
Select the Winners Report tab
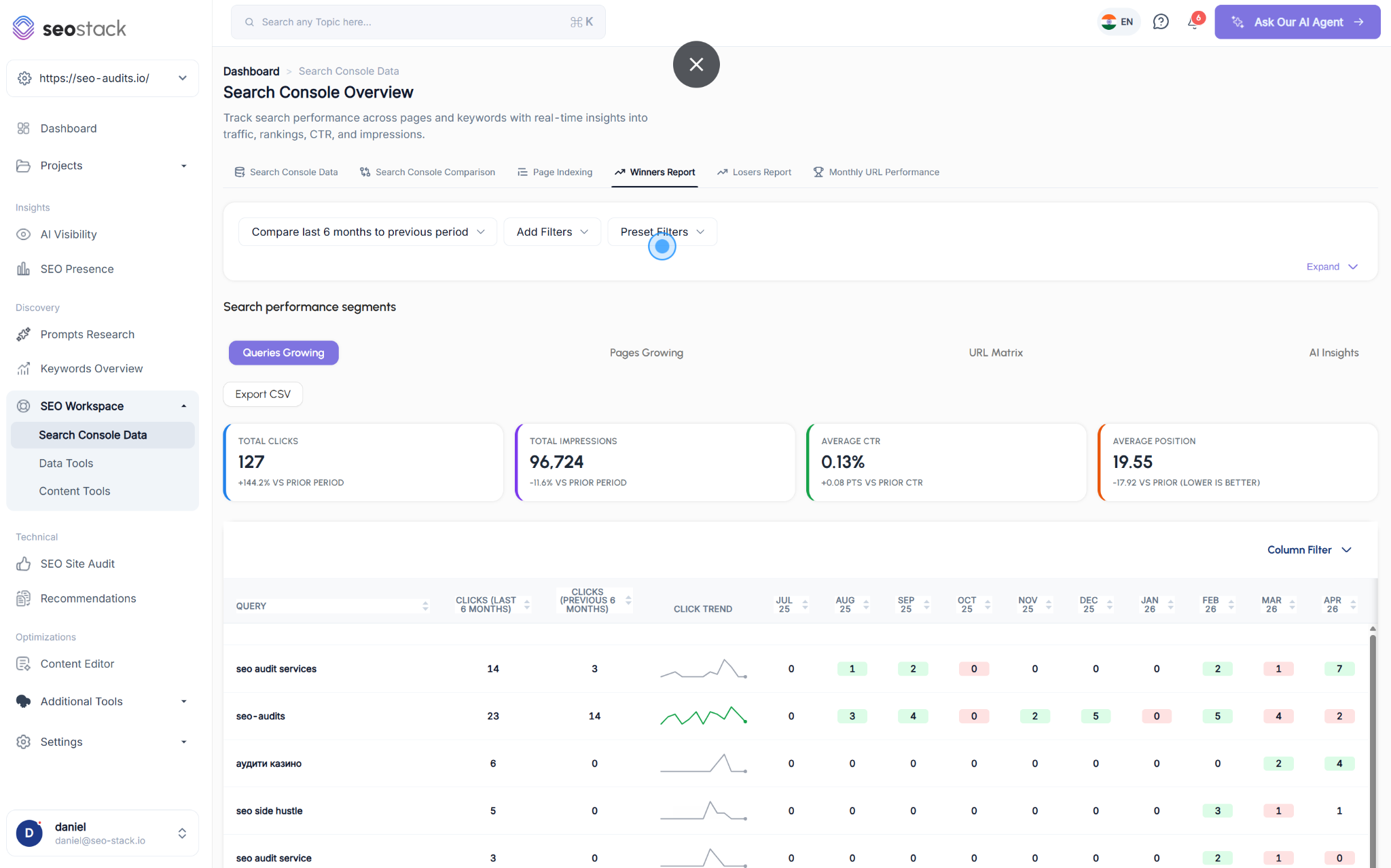pos(655,172)
